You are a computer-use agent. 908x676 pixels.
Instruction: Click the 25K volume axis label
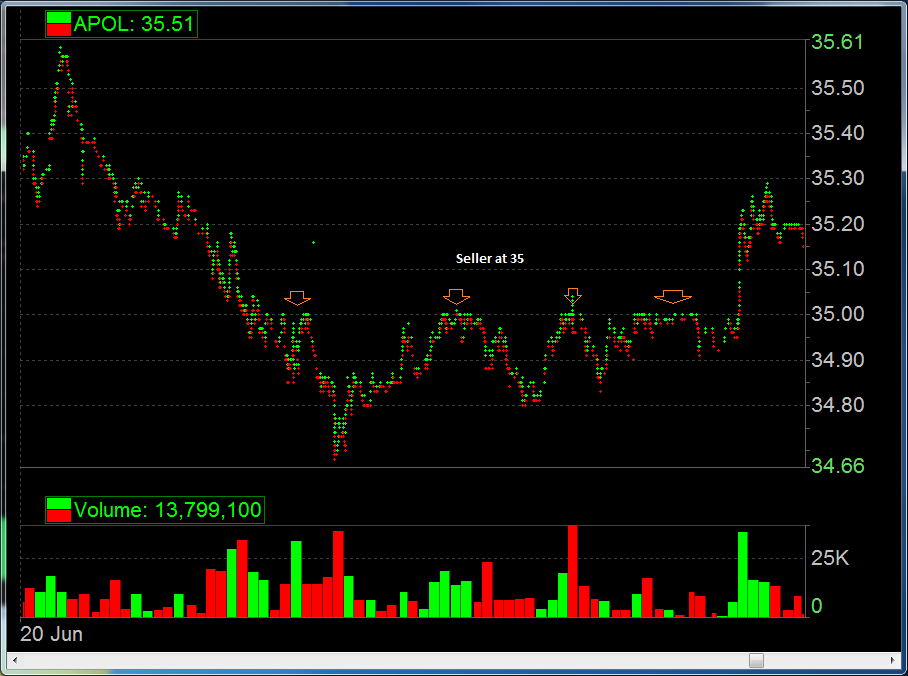(x=830, y=558)
